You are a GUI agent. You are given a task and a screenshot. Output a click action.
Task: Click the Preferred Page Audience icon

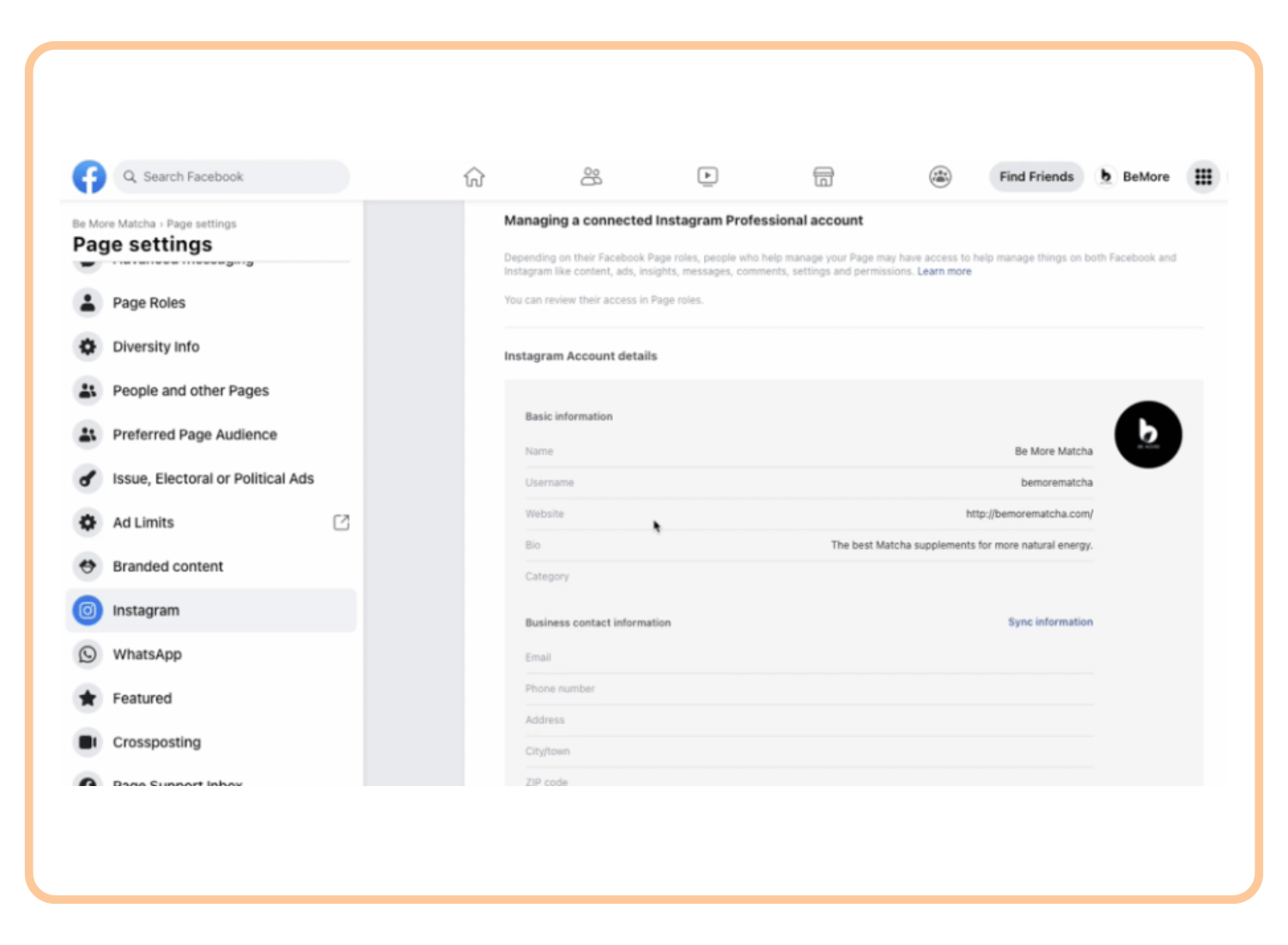(x=88, y=435)
